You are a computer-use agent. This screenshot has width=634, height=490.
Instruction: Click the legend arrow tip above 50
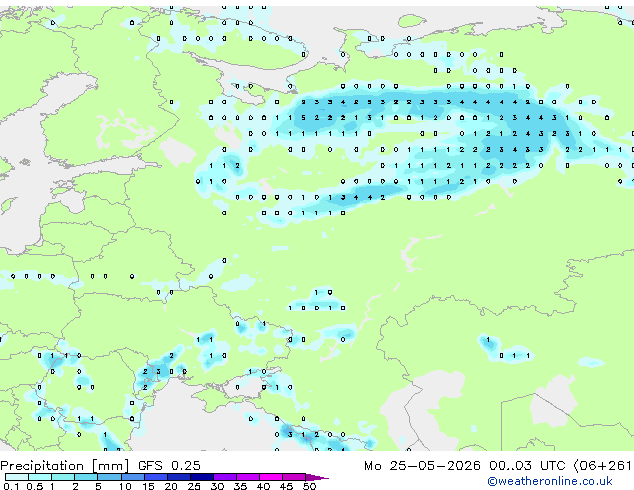[x=317, y=477]
